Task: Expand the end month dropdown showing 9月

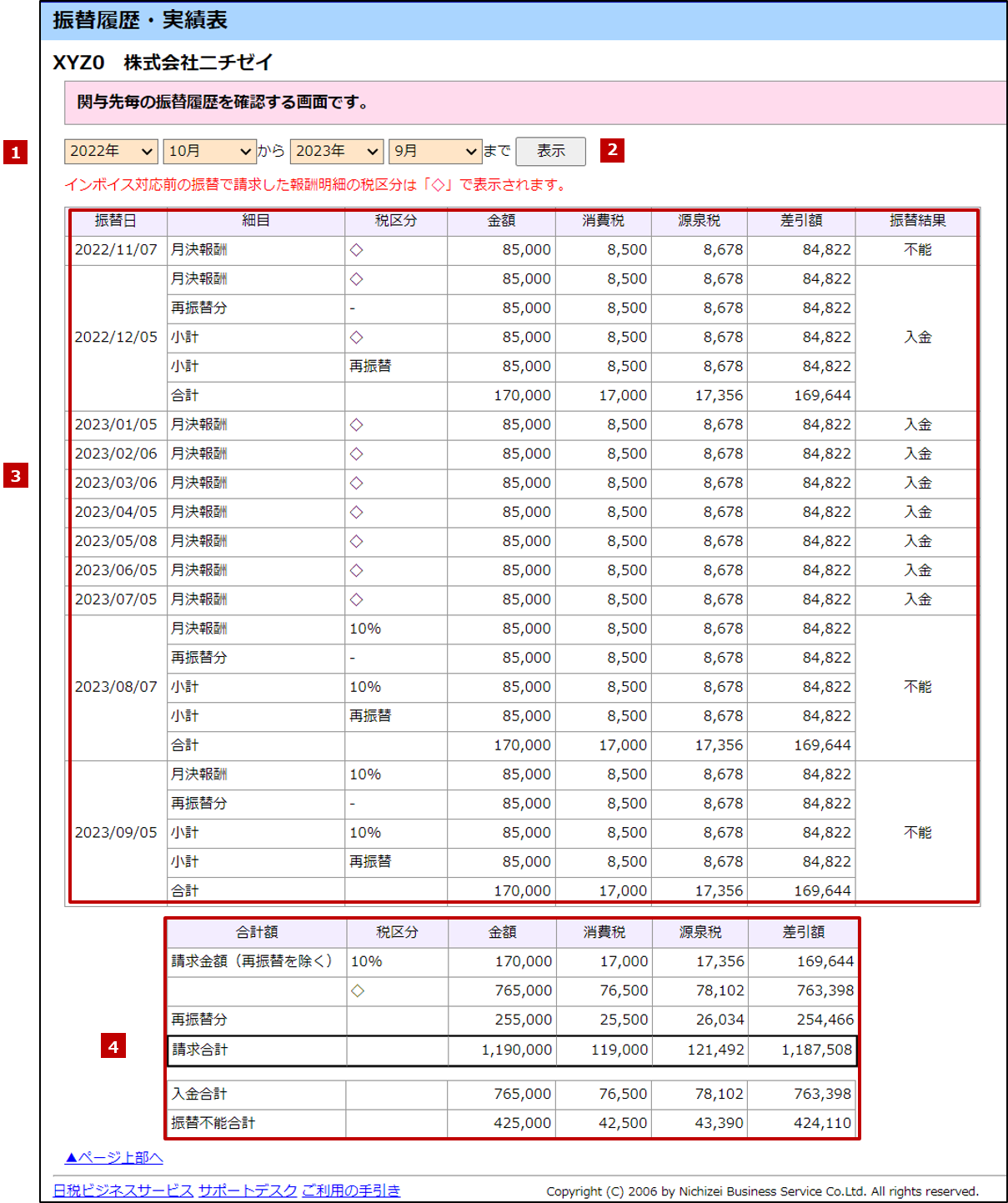Action: 434,151
